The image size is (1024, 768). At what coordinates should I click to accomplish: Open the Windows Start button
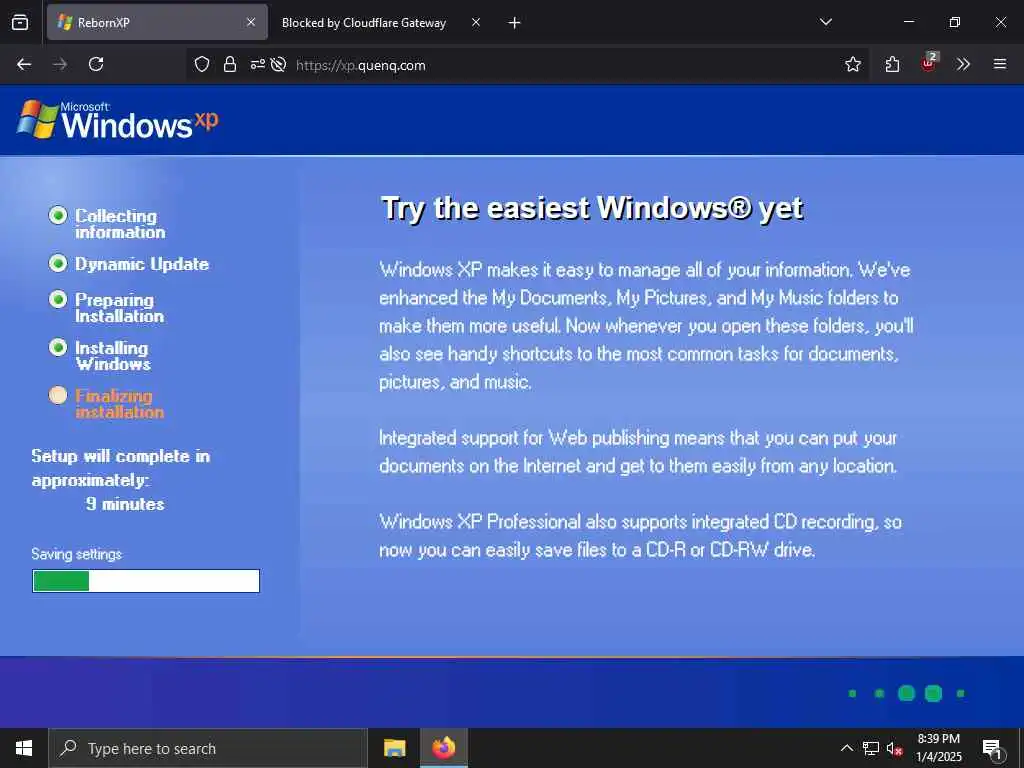[x=24, y=748]
